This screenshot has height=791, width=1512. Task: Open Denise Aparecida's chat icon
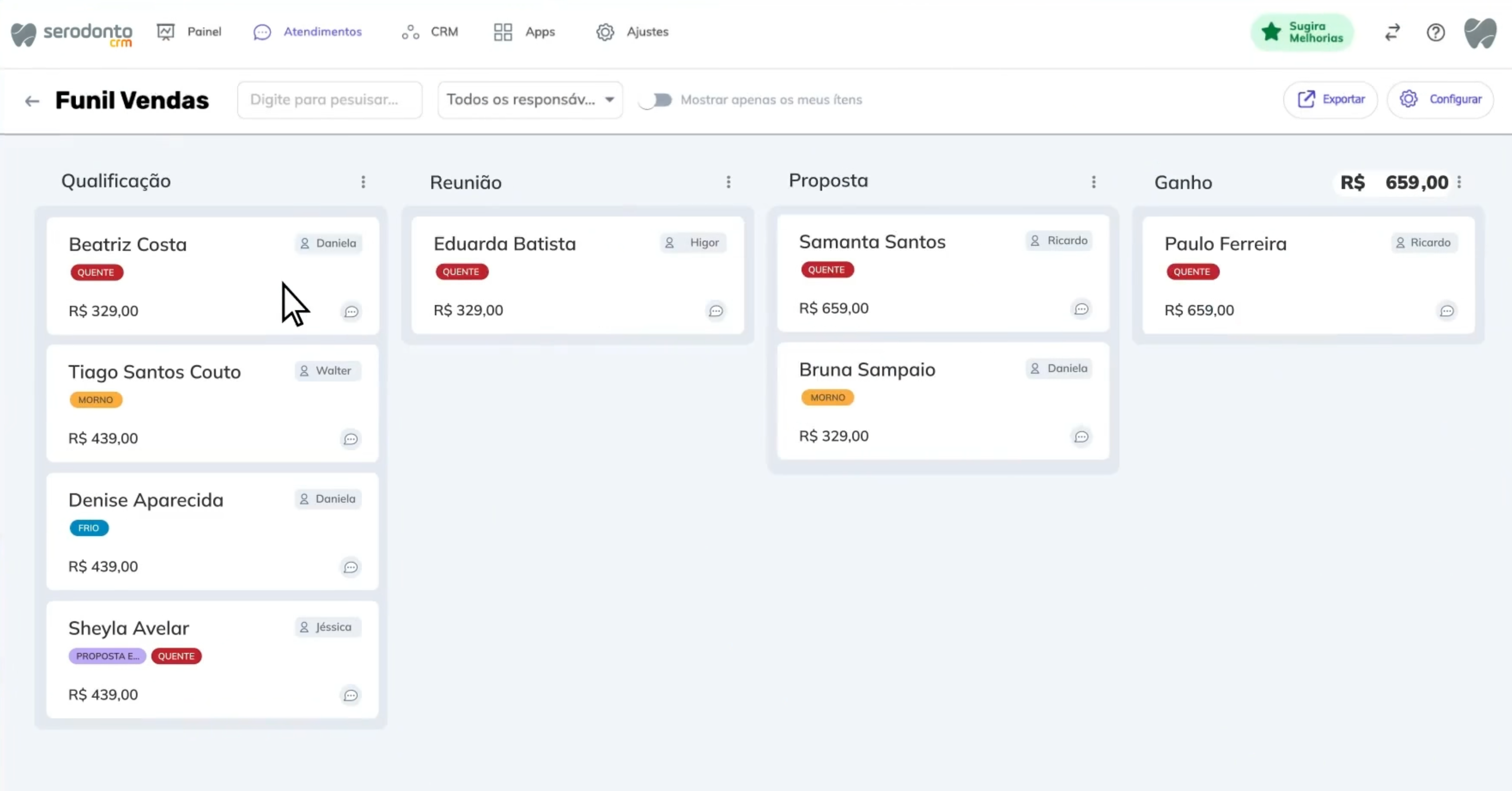coord(350,566)
